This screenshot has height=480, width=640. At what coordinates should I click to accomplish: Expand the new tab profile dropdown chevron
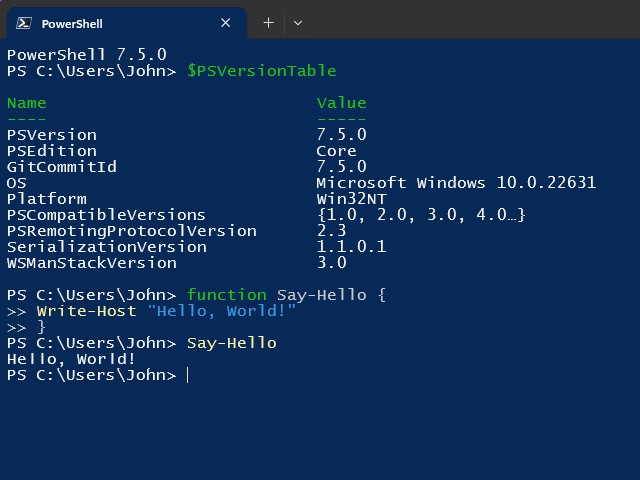pos(298,23)
